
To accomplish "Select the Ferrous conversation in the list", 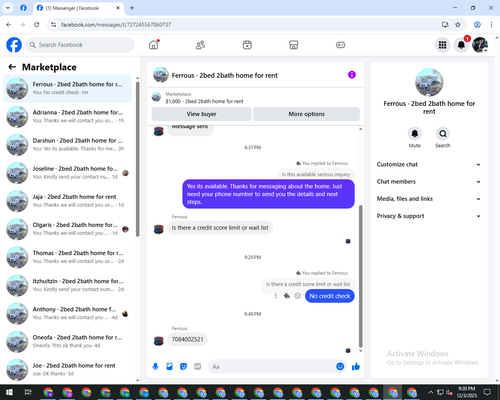I will click(67, 89).
